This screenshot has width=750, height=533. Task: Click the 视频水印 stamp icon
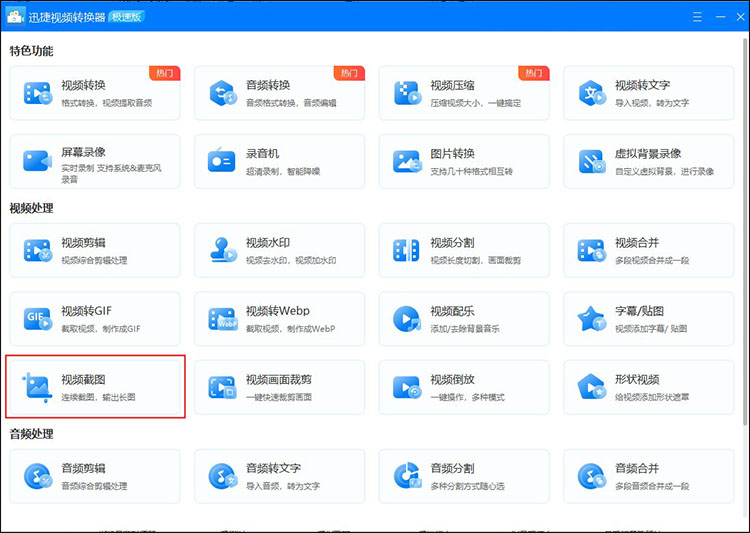(223, 250)
